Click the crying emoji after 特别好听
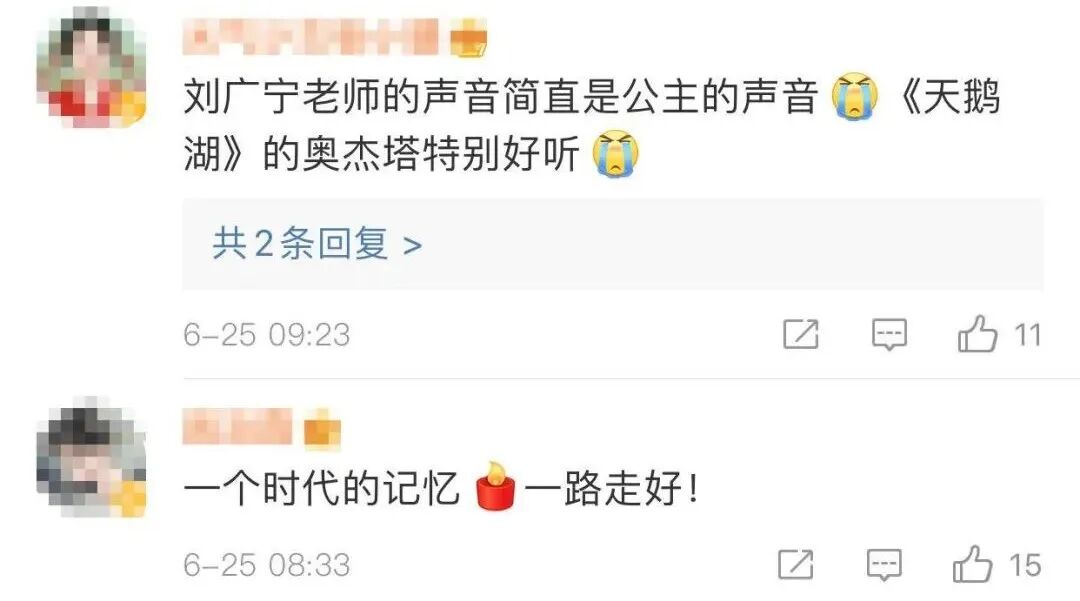The image size is (1080, 601). point(616,154)
